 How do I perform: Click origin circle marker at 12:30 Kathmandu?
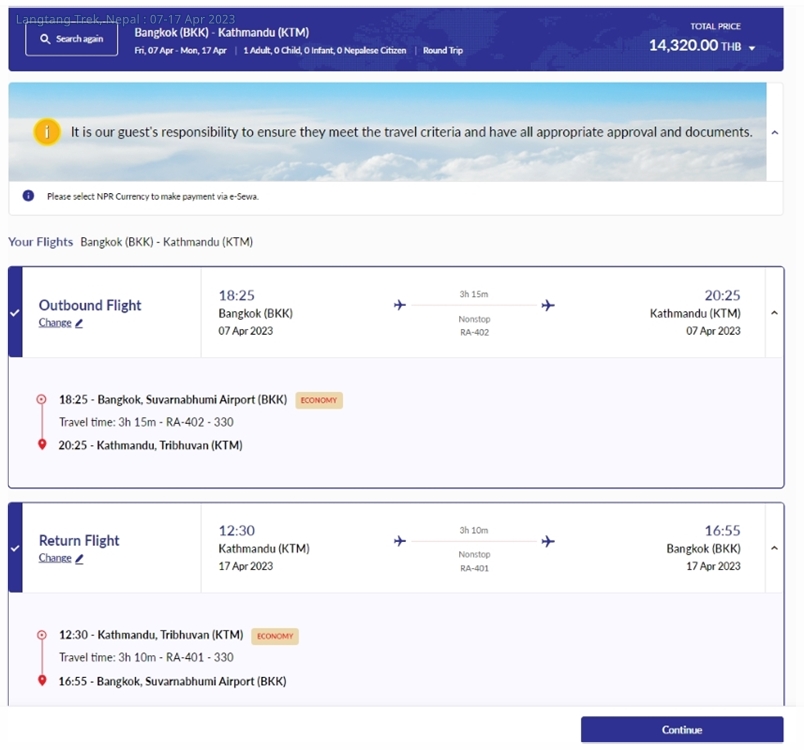coord(42,635)
